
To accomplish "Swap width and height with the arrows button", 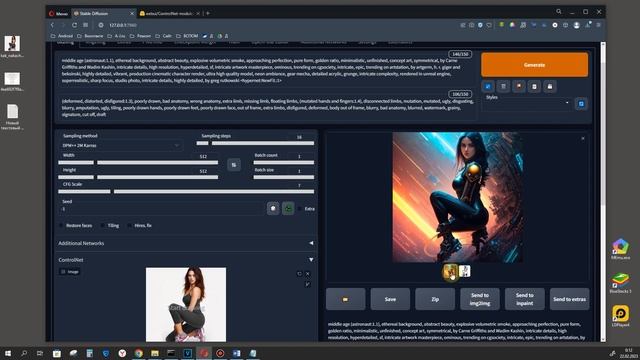I will coord(234,165).
